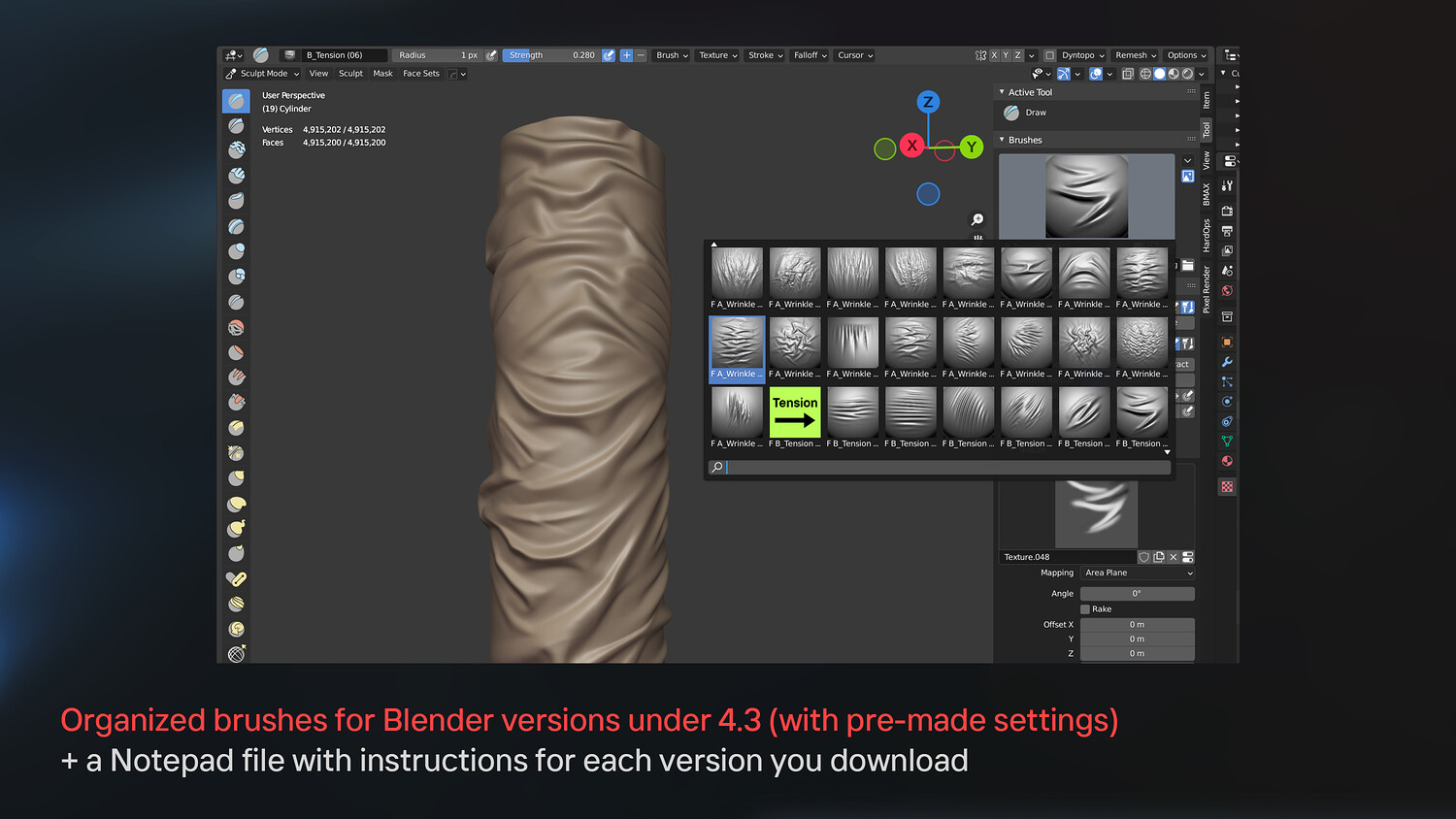Open the Output properties printer icon
Screen dimensions: 1456x819
[1227, 231]
